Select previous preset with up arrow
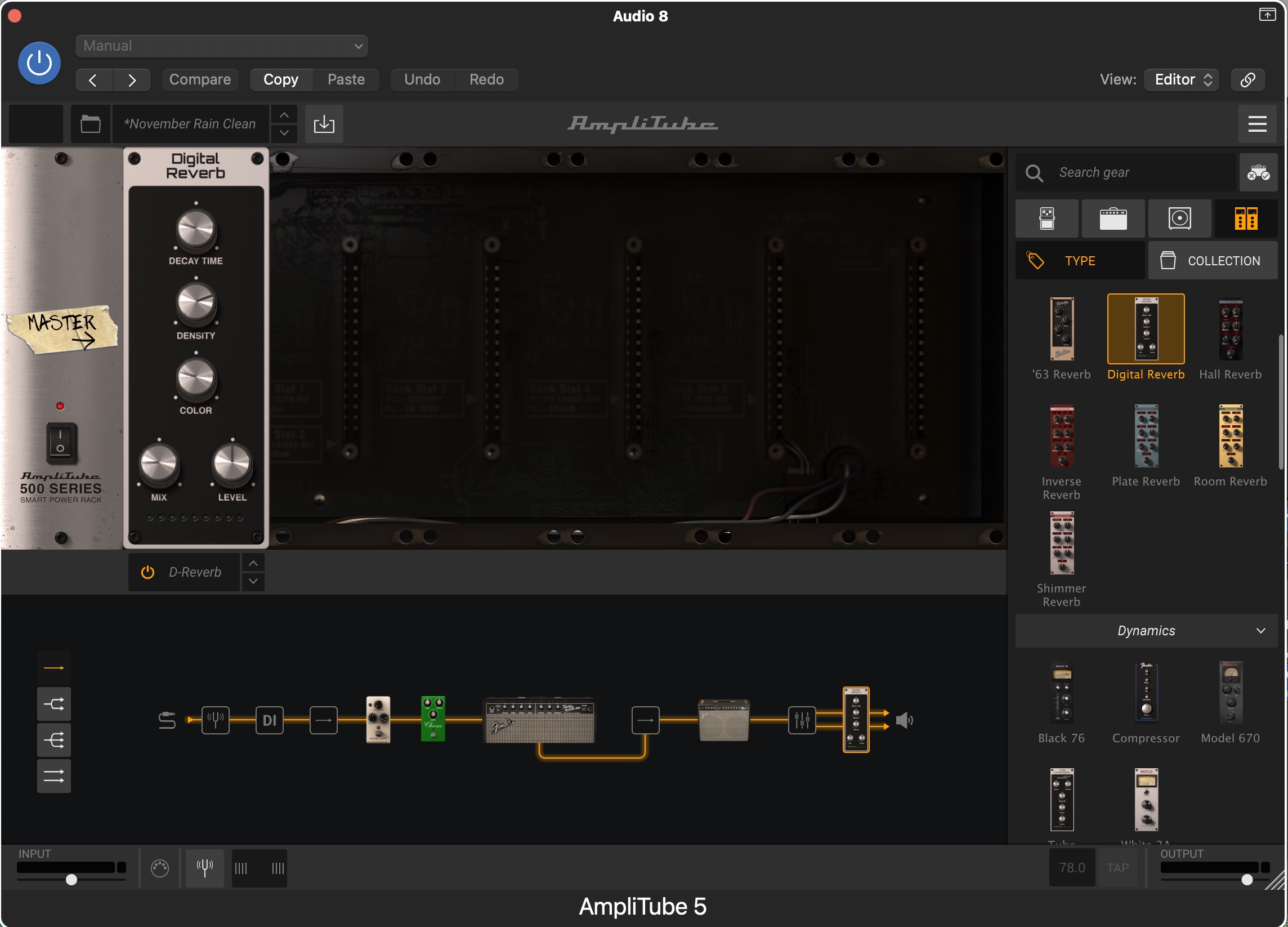Screen dimensions: 1288x927 [284, 115]
